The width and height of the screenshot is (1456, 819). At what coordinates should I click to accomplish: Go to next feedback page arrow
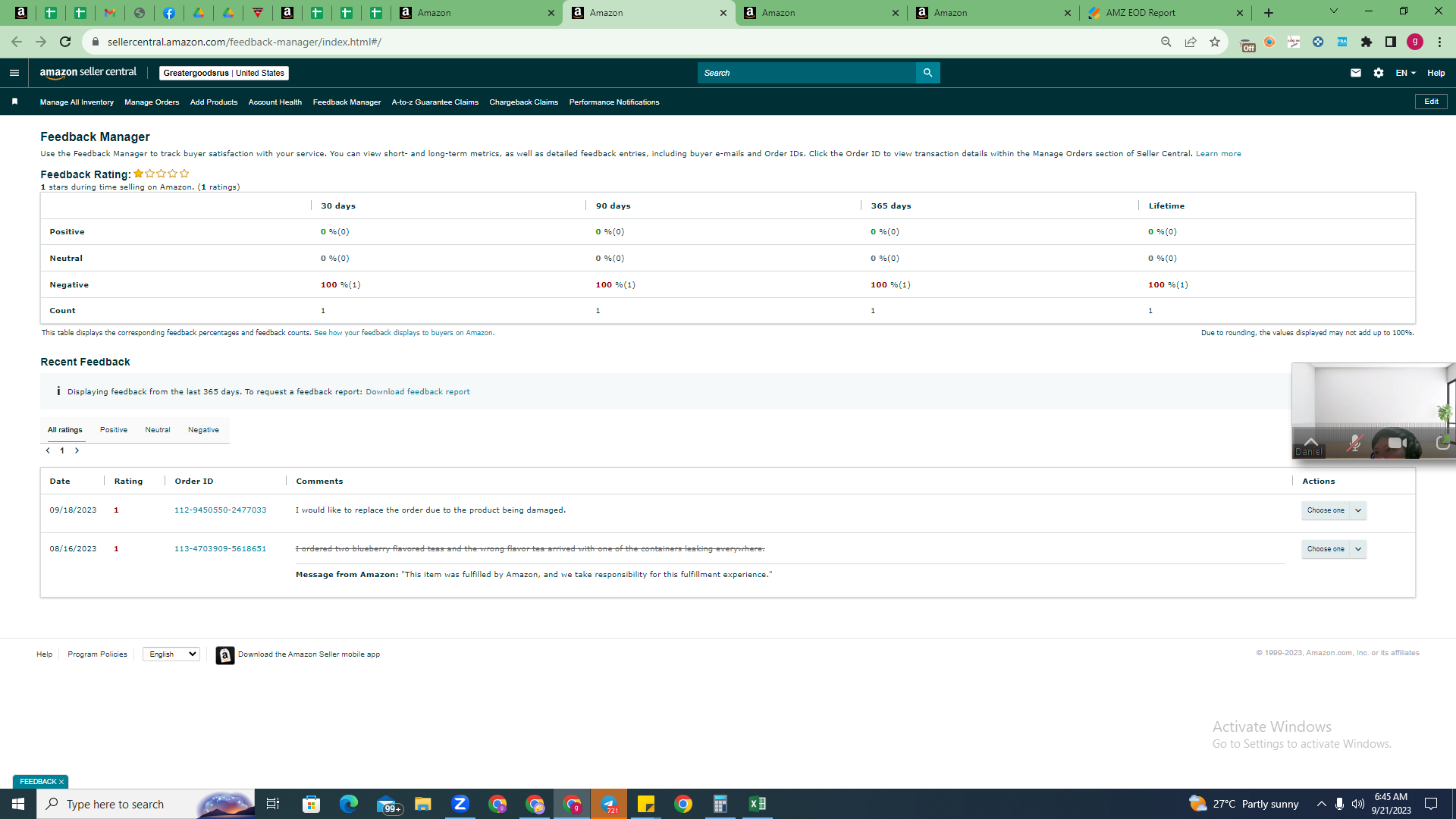(77, 450)
